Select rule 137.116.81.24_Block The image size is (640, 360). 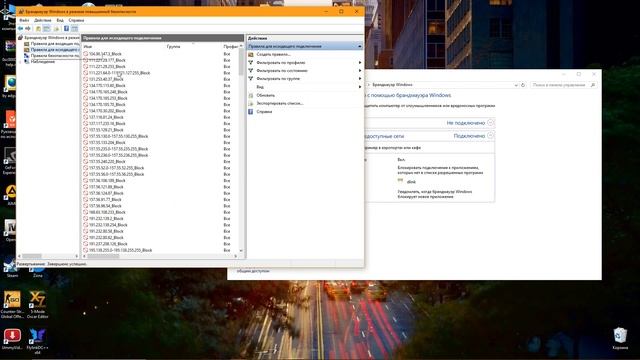[106, 117]
